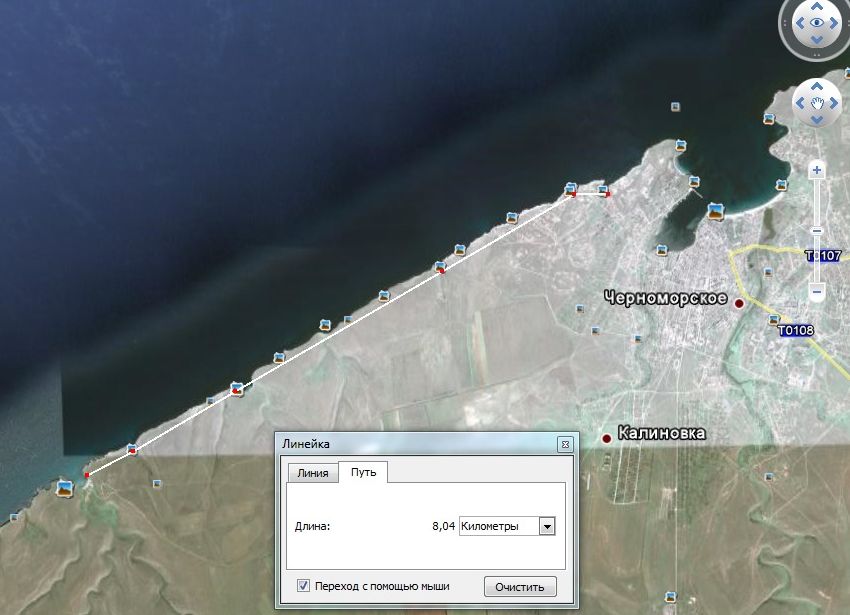Switch to the Линия tab
Screen dimensions: 850x615
(312, 472)
